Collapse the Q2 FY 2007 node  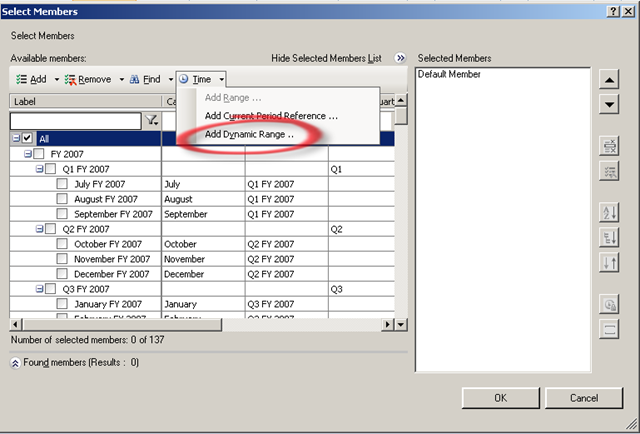coord(40,229)
